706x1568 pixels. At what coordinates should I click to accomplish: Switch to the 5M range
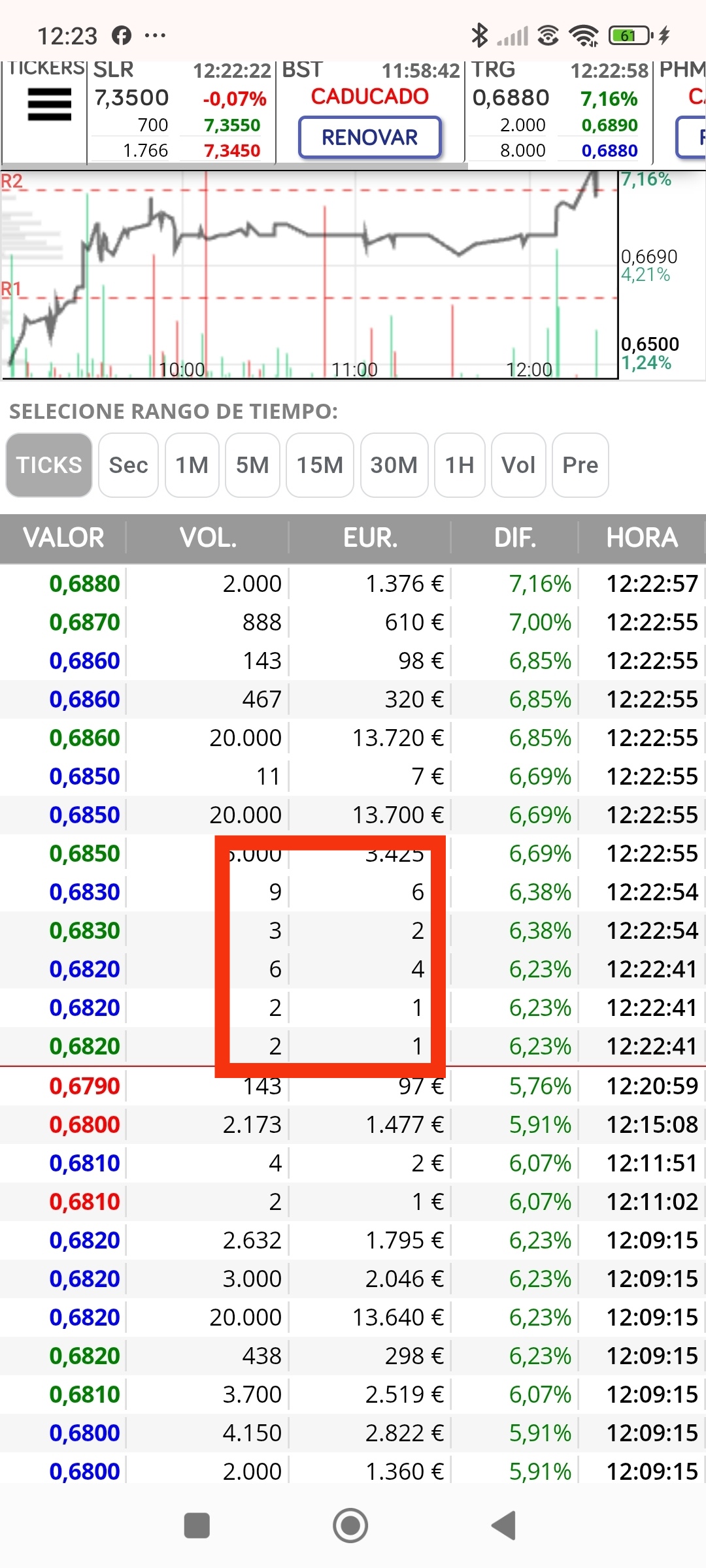[x=252, y=465]
